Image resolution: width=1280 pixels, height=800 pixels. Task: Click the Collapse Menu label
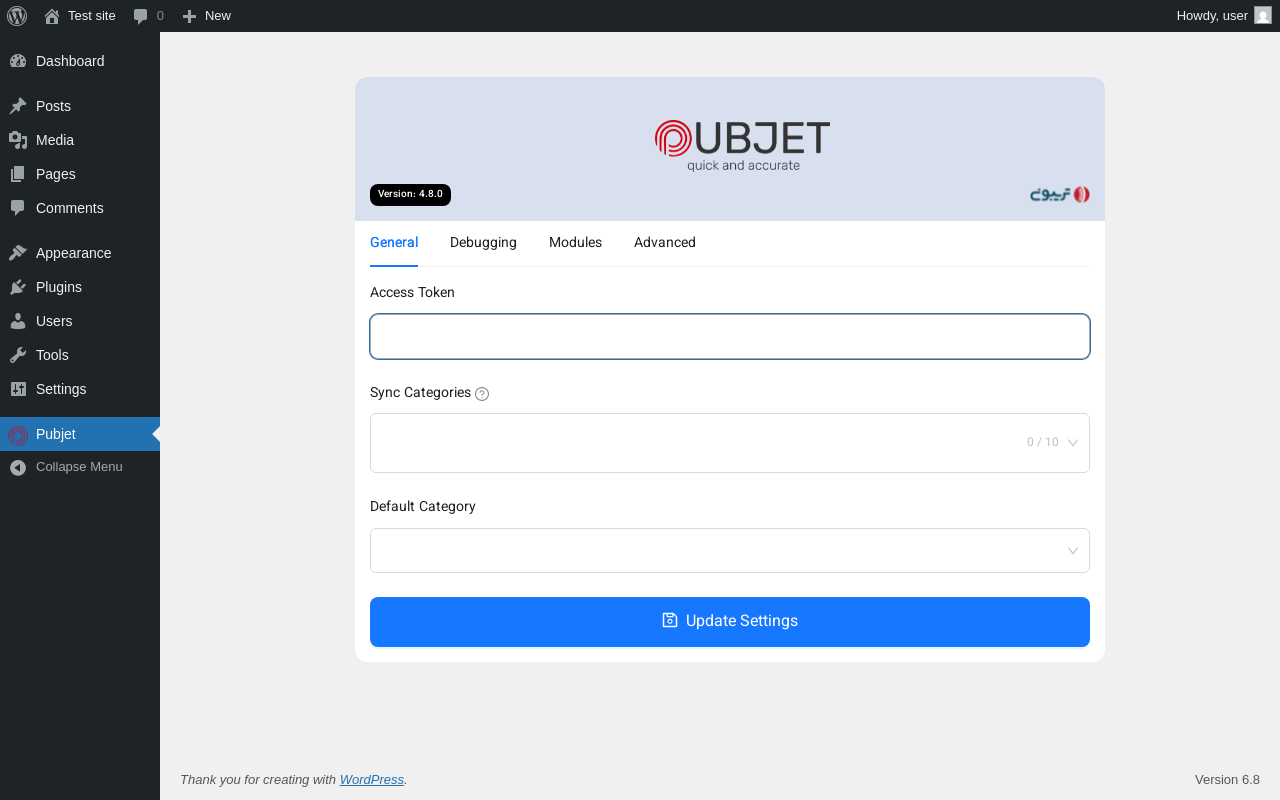pyautogui.click(x=79, y=467)
